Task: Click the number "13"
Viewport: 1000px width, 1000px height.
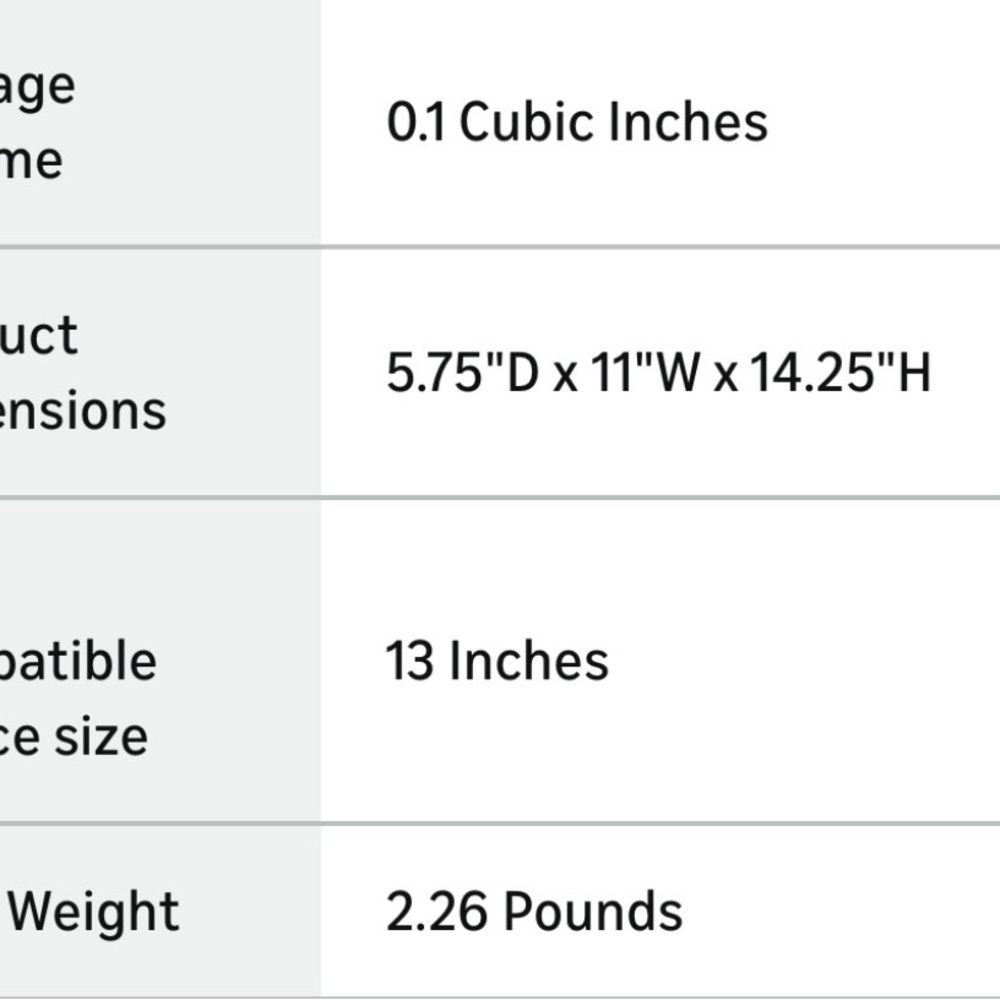Action: click(x=410, y=661)
